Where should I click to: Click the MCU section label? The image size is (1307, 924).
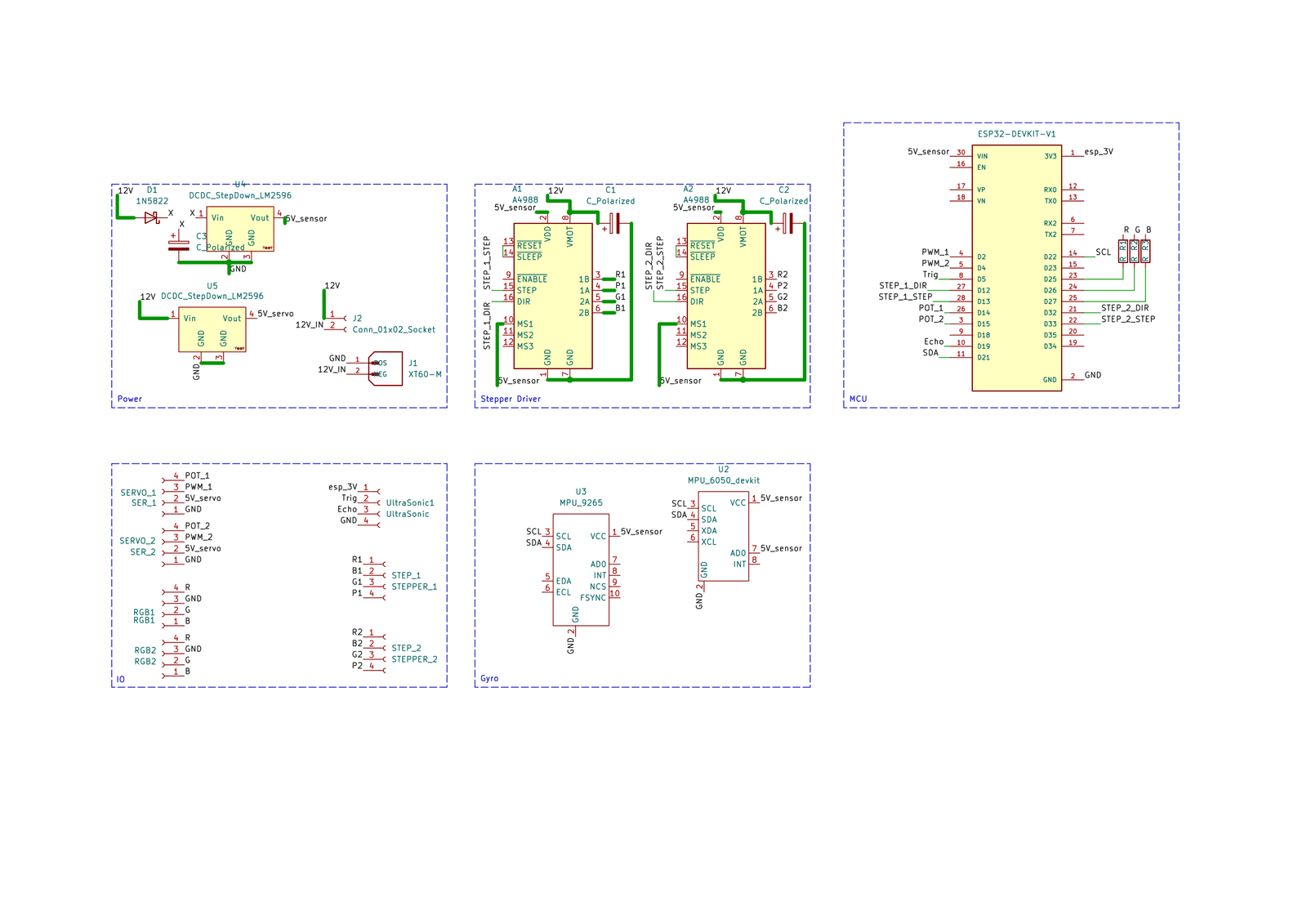tap(859, 400)
